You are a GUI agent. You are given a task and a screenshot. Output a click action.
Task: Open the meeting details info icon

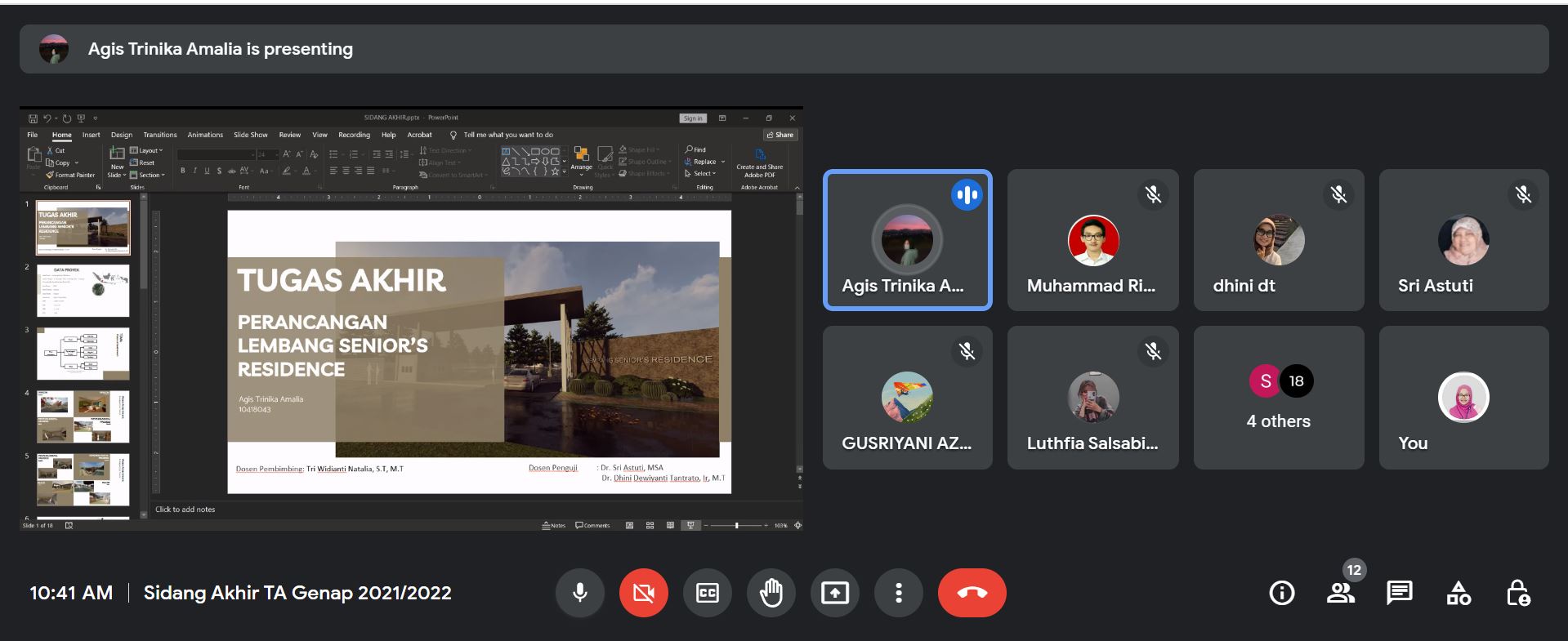click(1281, 593)
